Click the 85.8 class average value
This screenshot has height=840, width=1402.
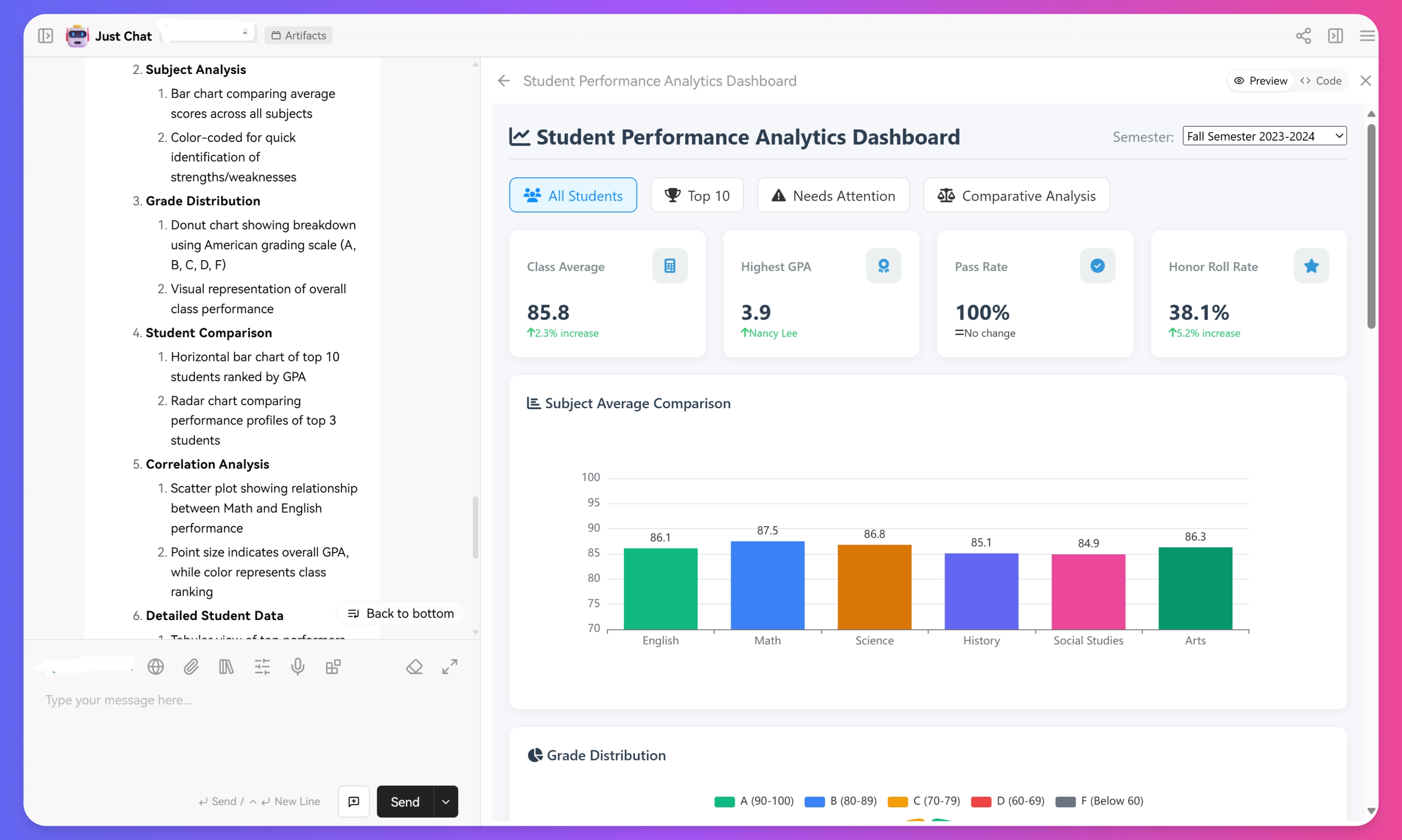coord(548,312)
